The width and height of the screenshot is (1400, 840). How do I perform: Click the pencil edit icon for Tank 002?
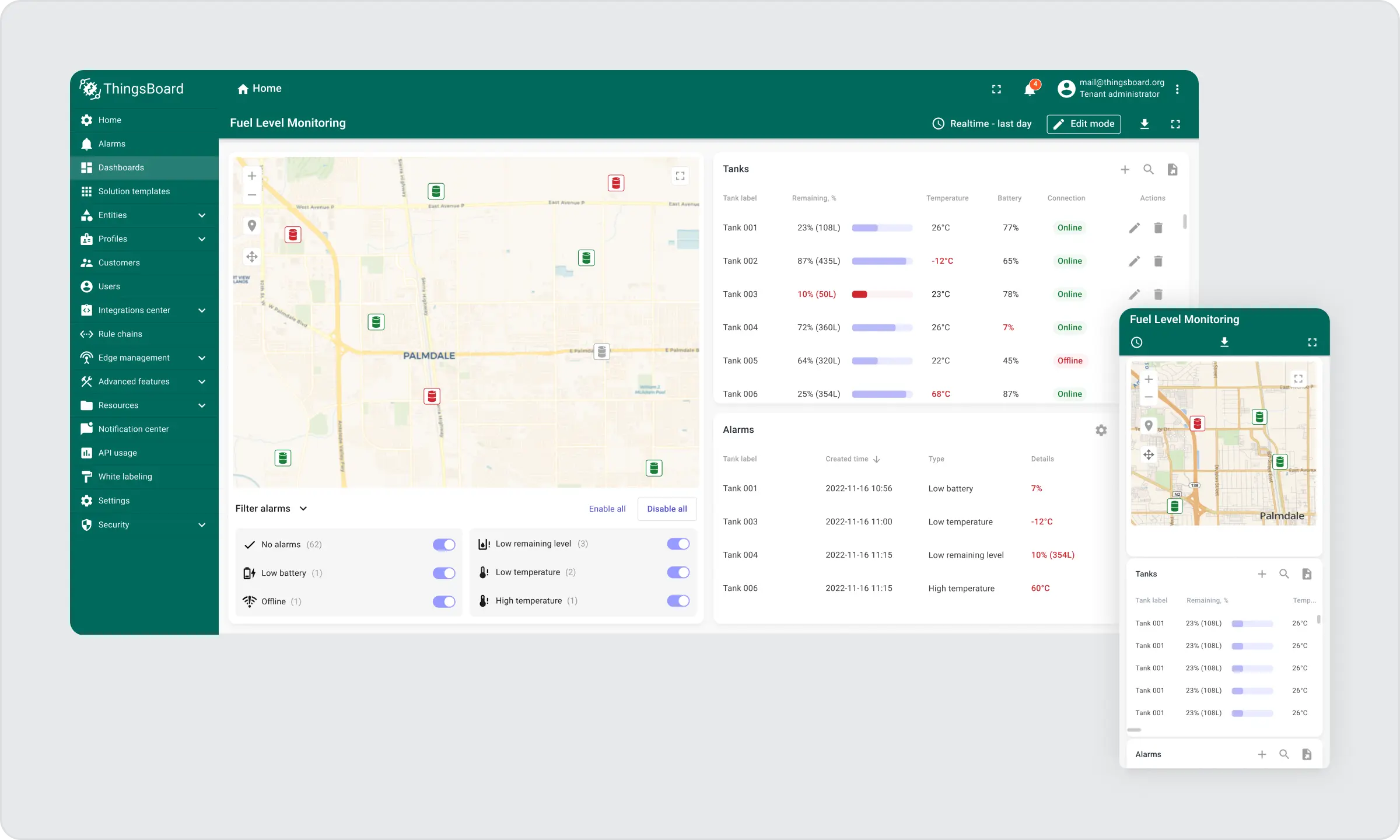tap(1134, 261)
